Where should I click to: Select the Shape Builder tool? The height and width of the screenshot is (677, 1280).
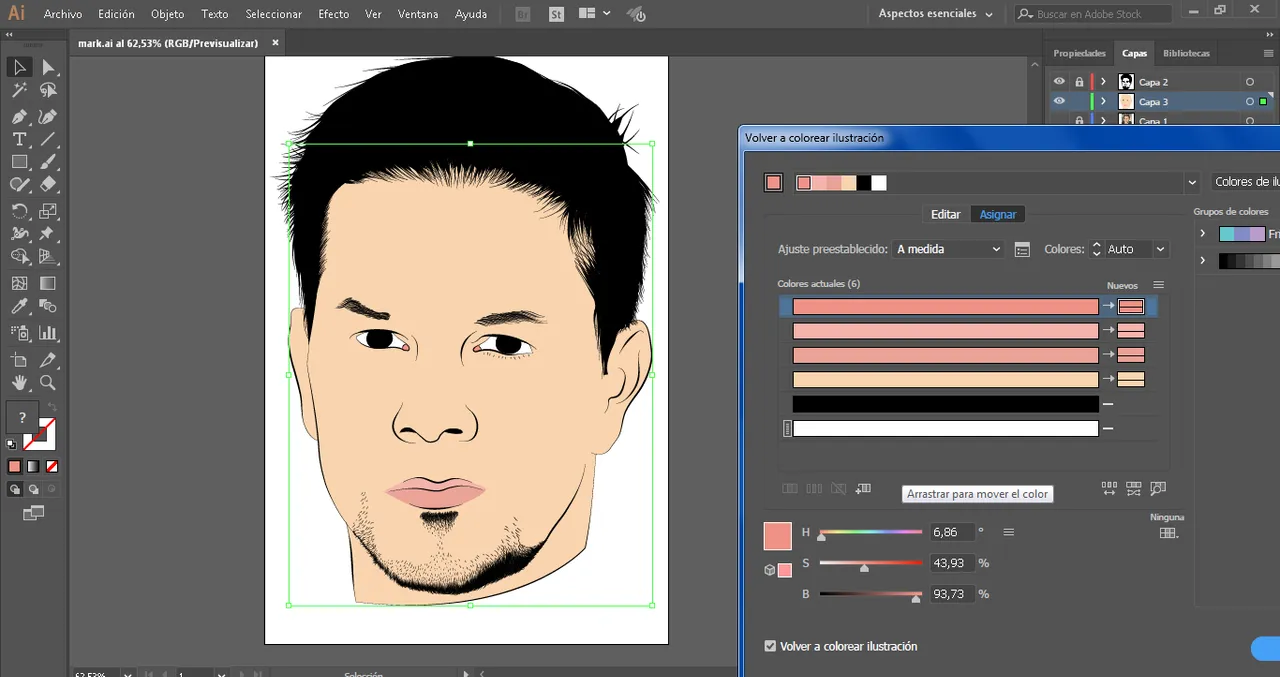click(x=19, y=257)
